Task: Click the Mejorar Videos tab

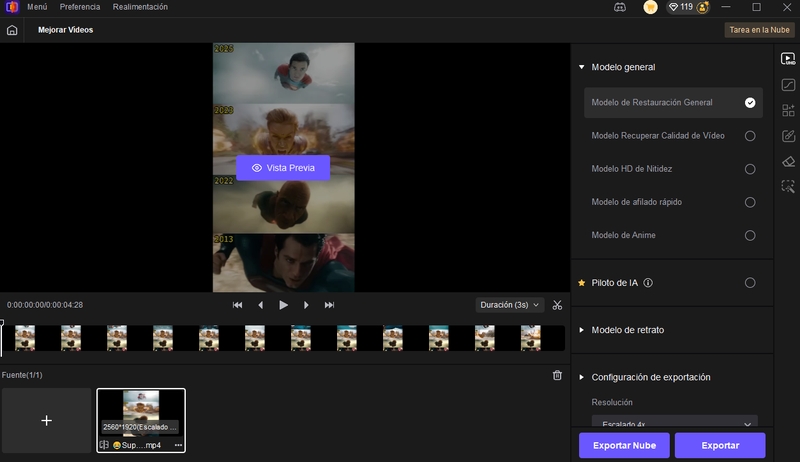Action: click(x=65, y=30)
